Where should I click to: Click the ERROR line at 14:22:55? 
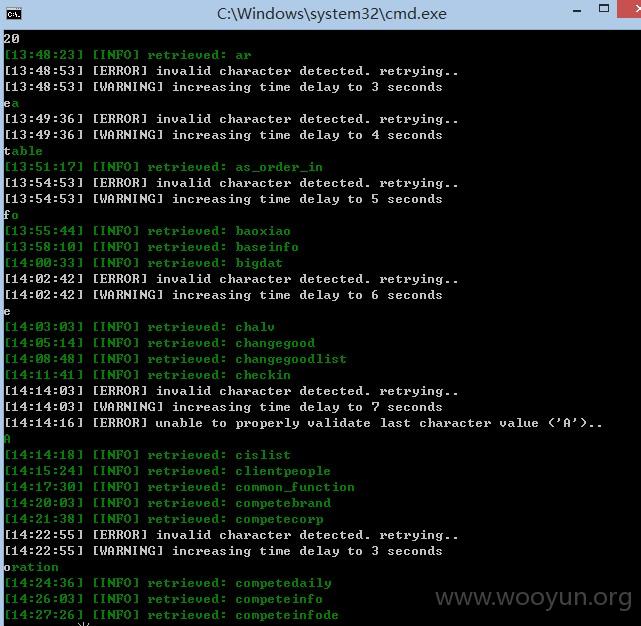[231, 535]
